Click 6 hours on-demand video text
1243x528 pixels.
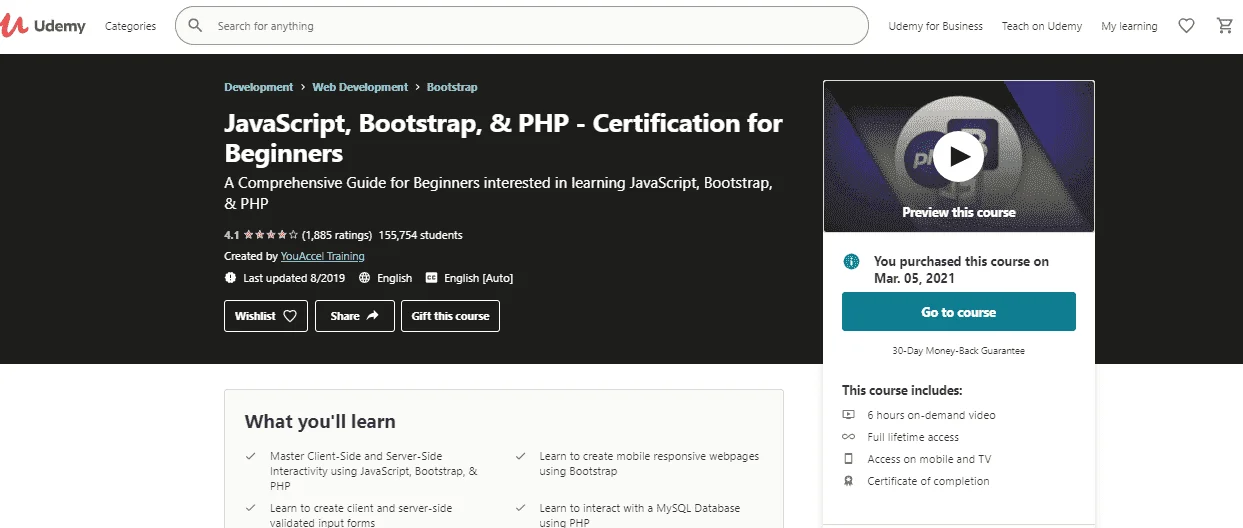point(932,415)
